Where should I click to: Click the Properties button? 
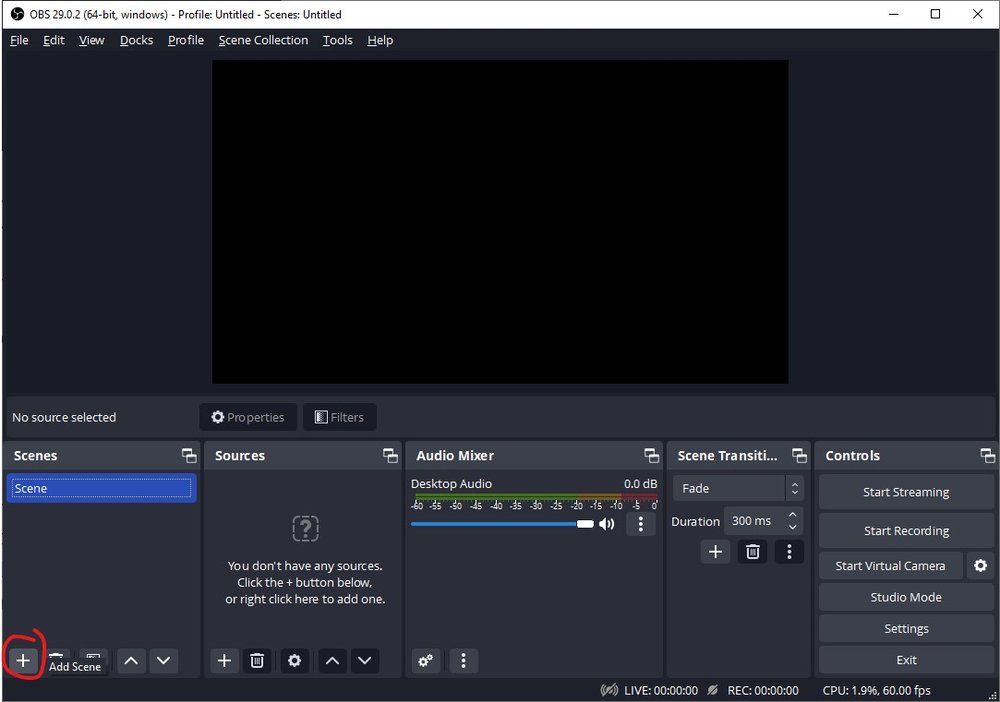coord(248,417)
